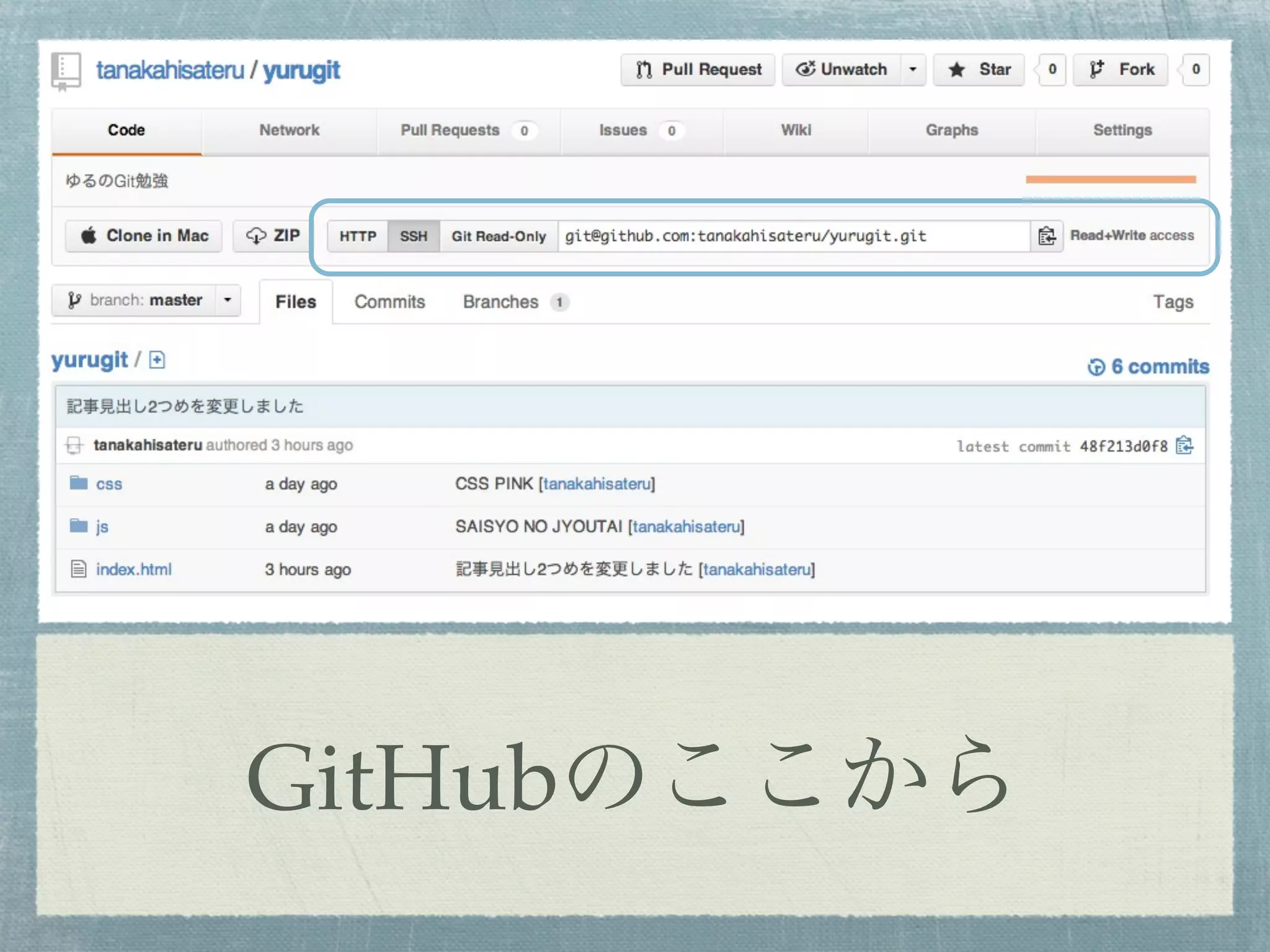
Task: Expand the branch selector arrow
Action: click(x=228, y=300)
